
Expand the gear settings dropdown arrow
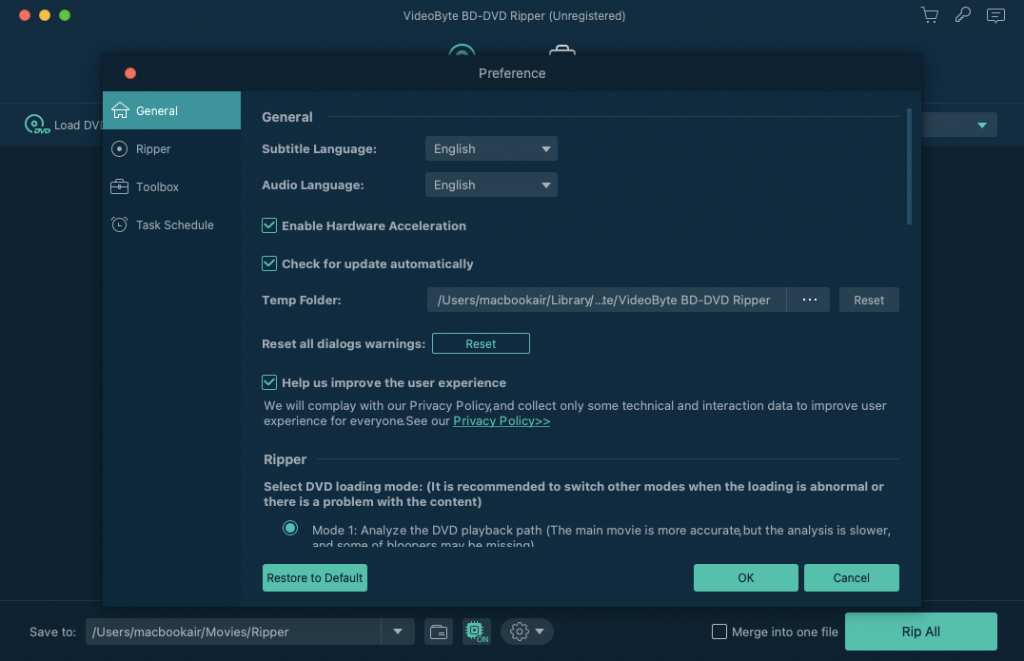(x=539, y=632)
